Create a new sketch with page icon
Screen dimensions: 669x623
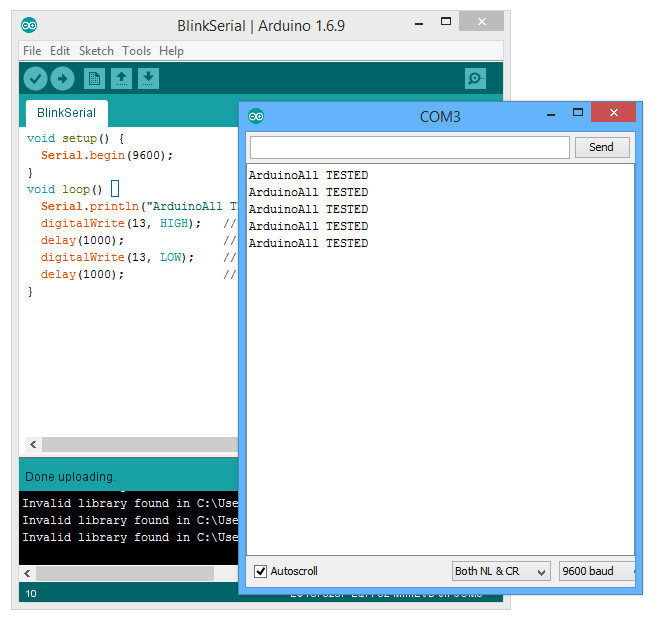94,79
